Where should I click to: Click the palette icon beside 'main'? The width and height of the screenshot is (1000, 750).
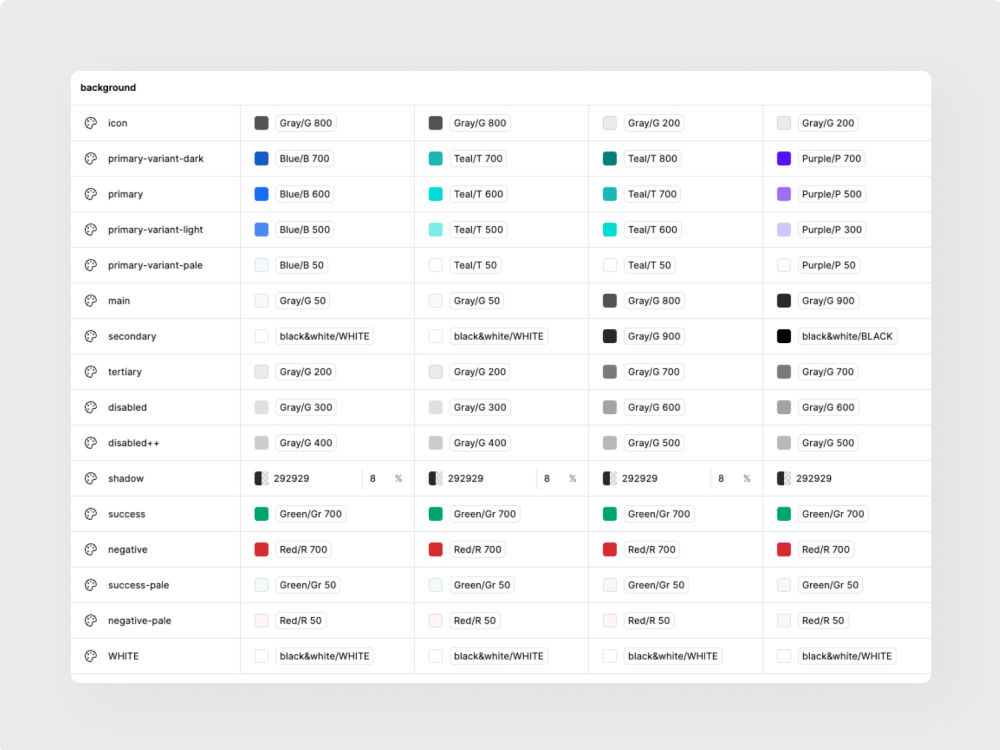(91, 300)
